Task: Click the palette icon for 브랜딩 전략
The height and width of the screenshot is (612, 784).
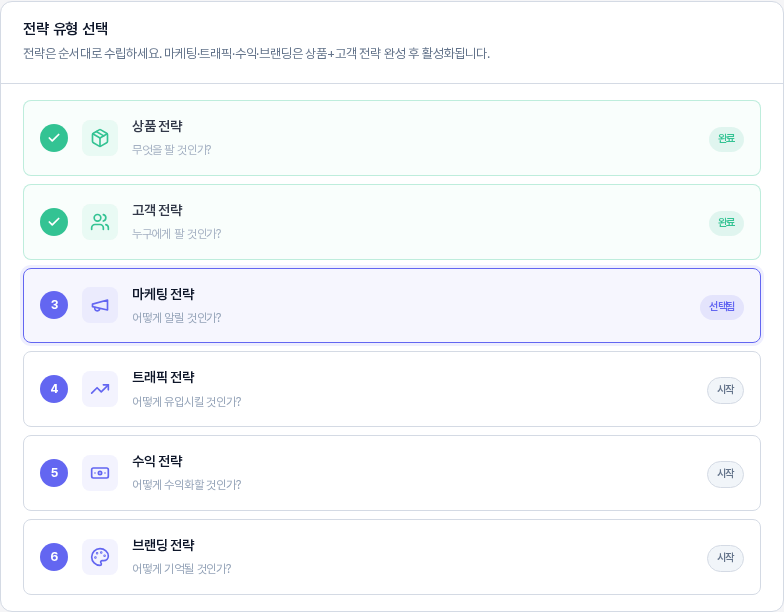Action: tap(100, 557)
